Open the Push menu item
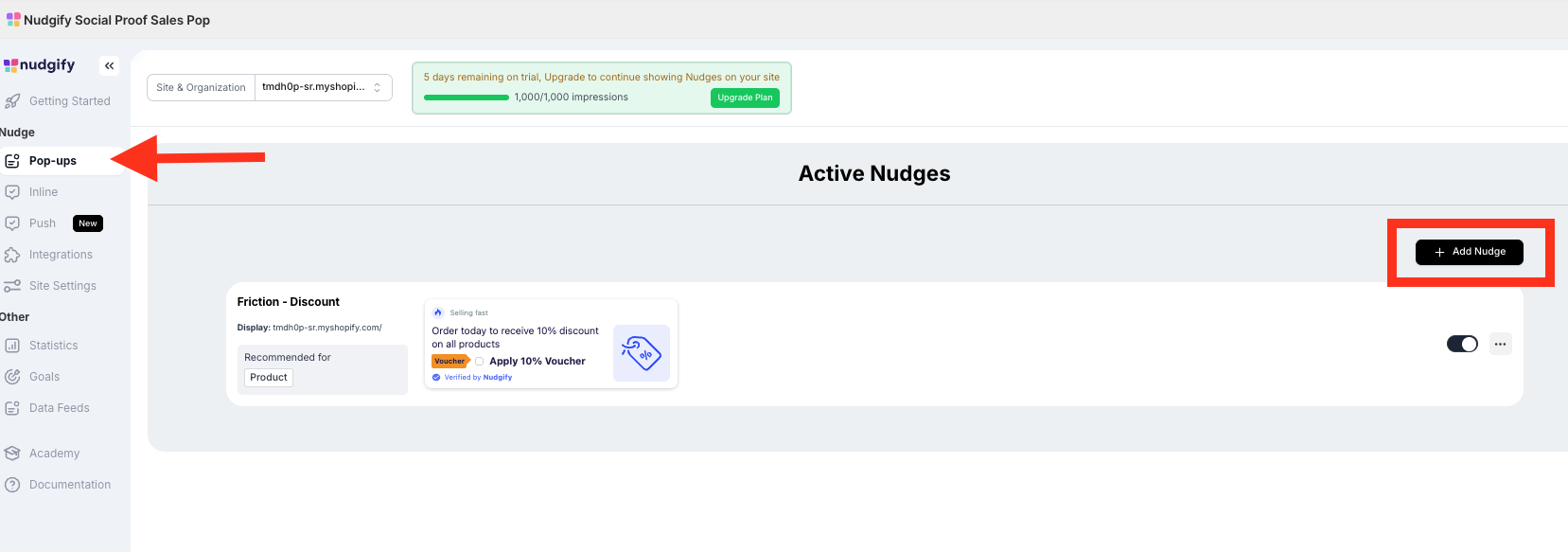 [43, 223]
